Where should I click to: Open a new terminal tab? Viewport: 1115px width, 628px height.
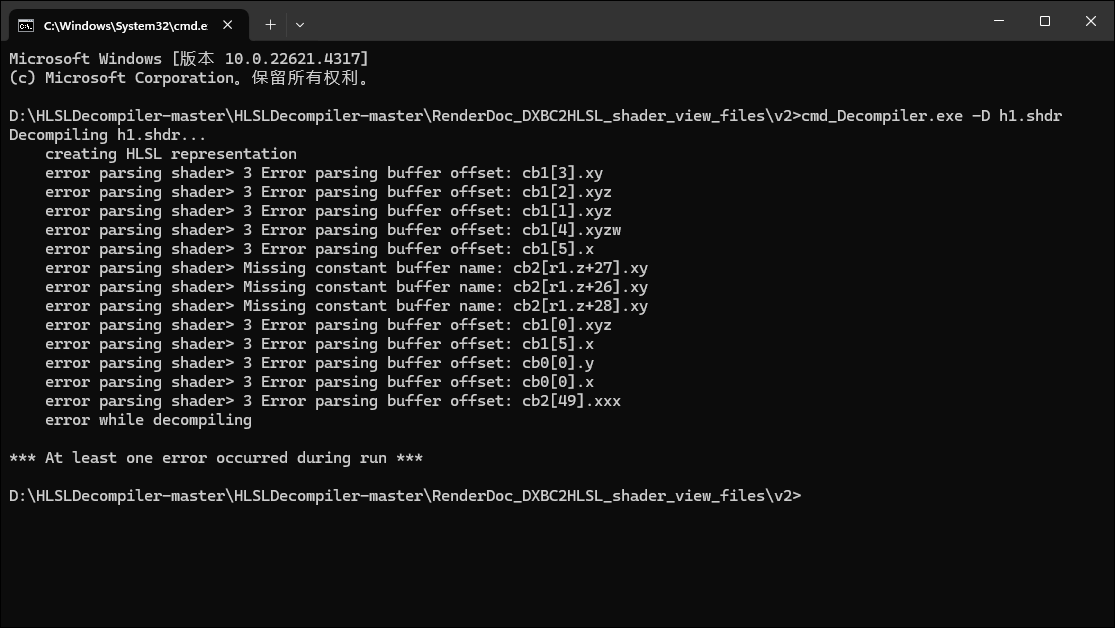pos(270,24)
